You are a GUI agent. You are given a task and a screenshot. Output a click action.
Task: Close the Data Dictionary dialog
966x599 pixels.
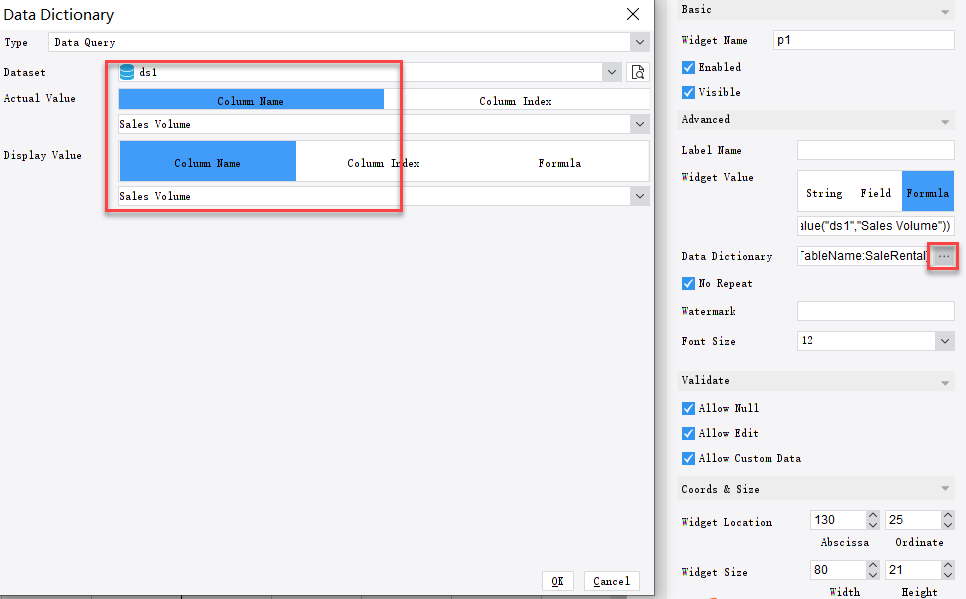pyautogui.click(x=633, y=14)
